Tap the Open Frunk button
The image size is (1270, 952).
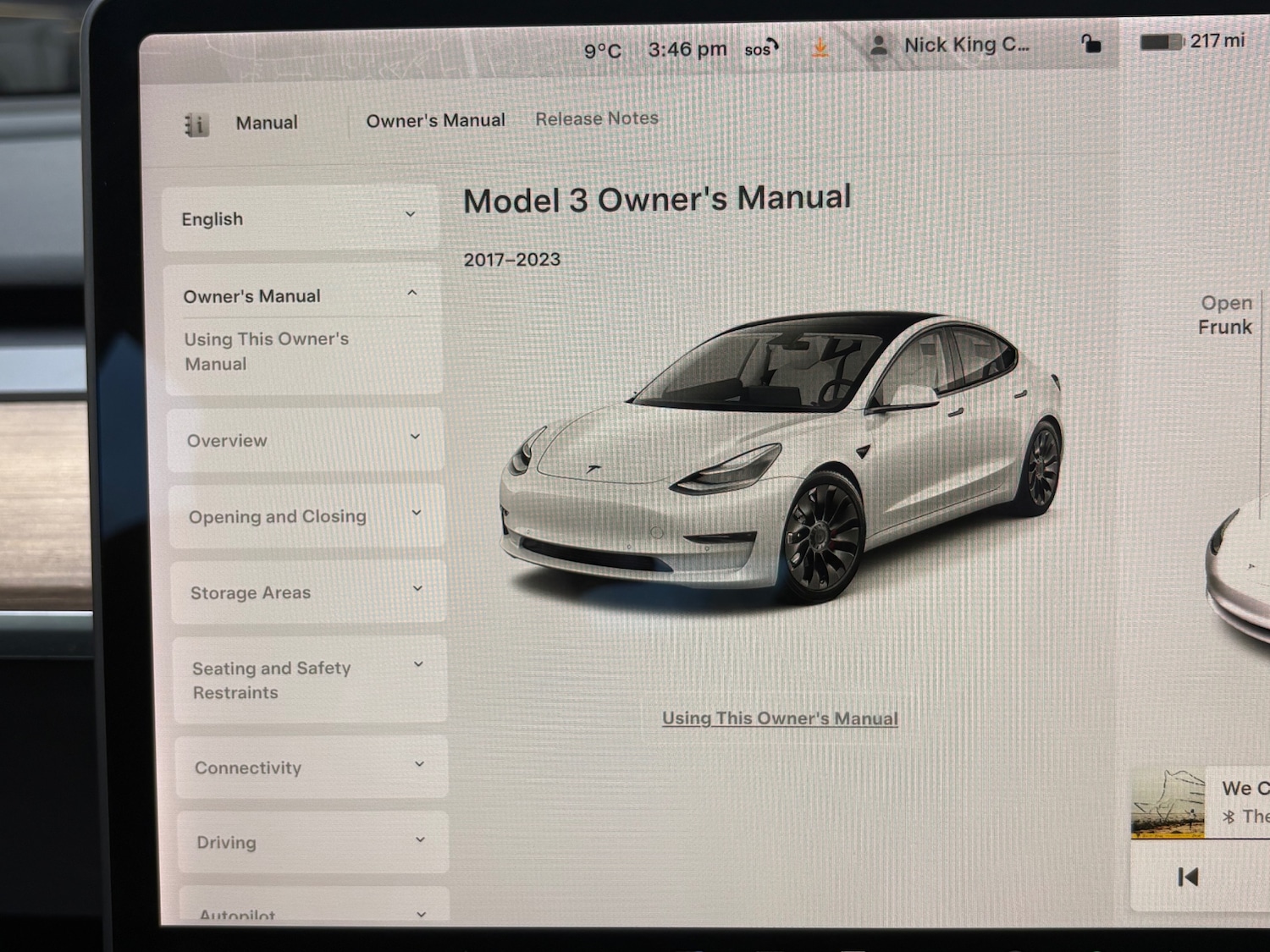point(1225,315)
